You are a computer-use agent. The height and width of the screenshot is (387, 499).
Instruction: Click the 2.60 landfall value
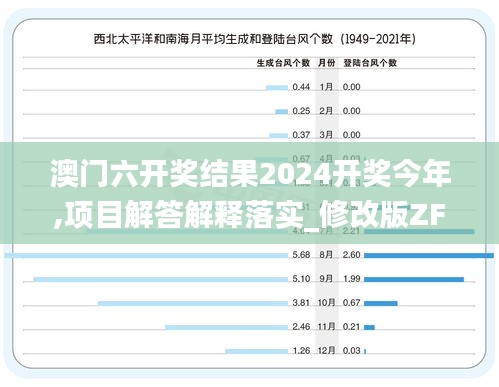[x=352, y=255]
